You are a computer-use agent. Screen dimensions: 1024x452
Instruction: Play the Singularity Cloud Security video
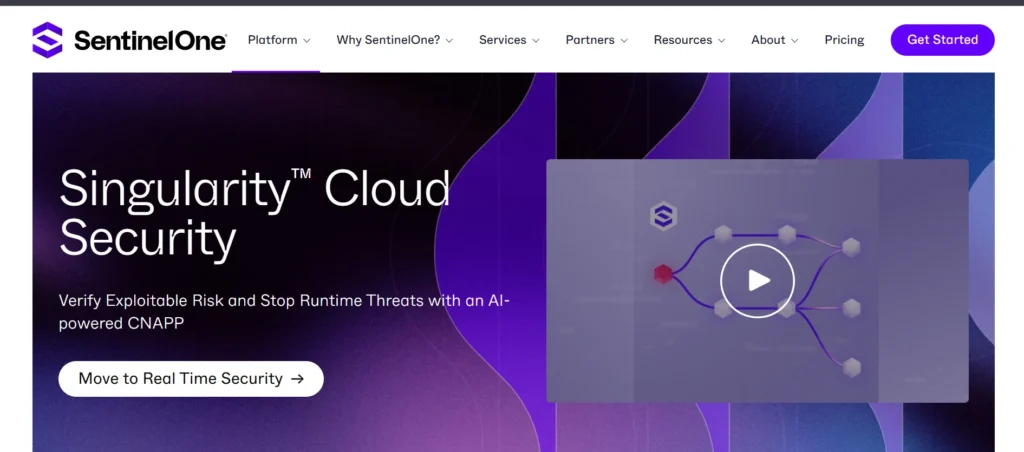[x=758, y=281]
